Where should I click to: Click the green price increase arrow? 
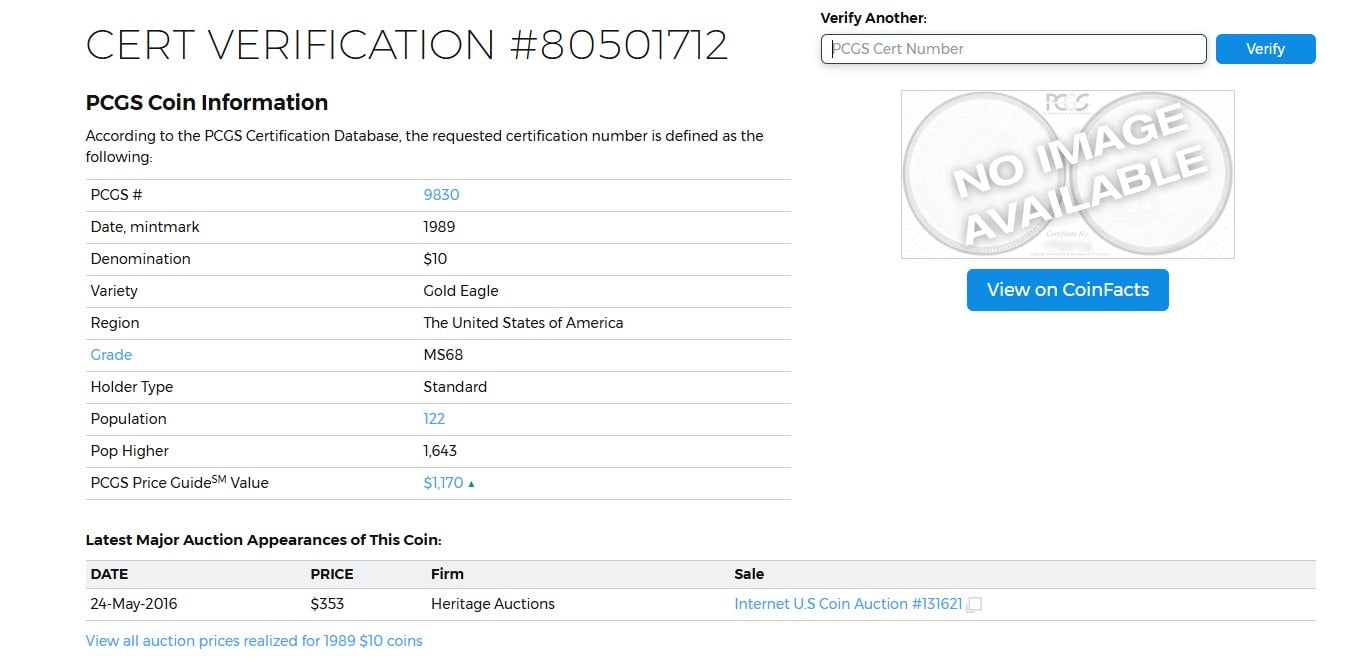471,484
